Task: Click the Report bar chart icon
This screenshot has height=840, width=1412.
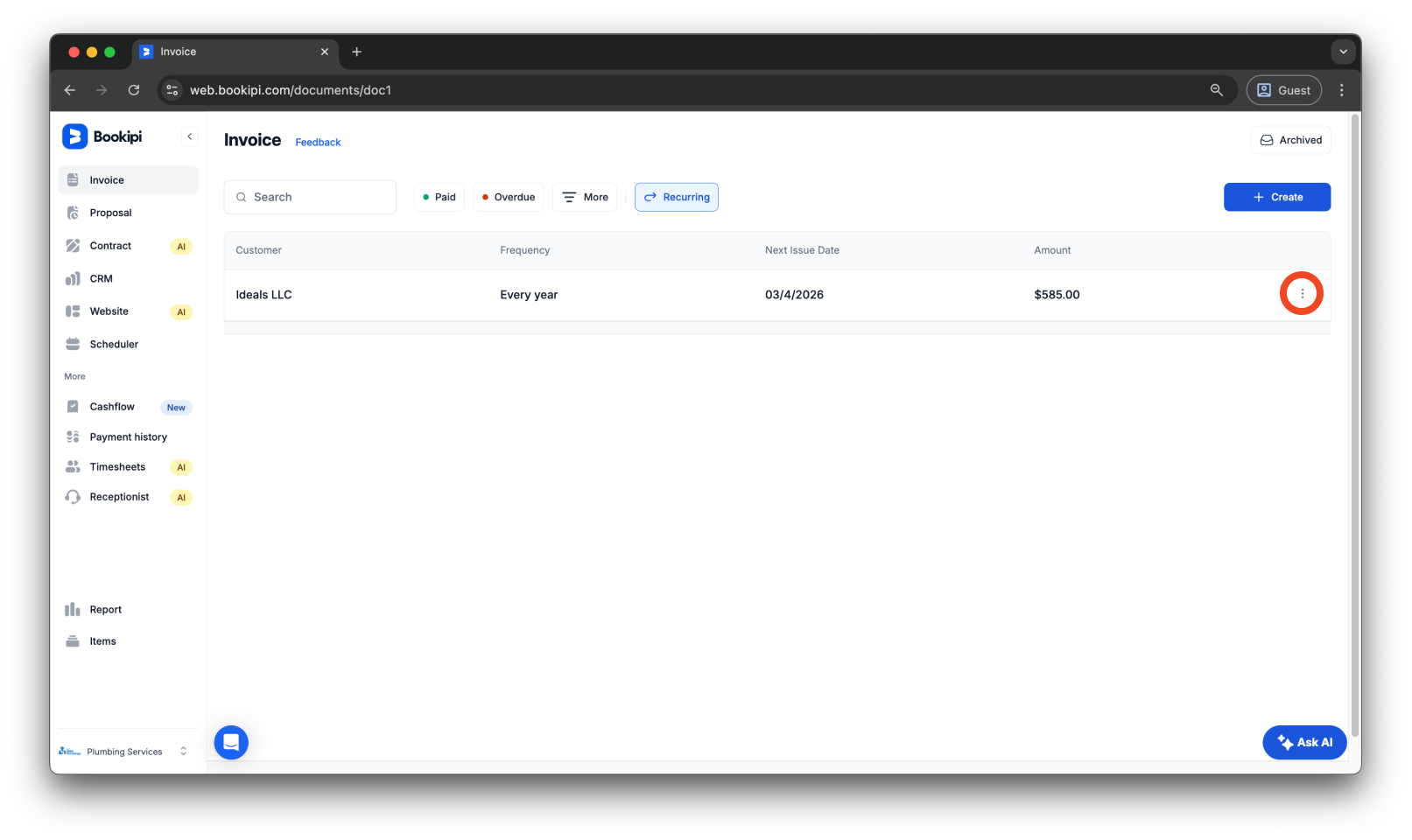Action: [74, 609]
